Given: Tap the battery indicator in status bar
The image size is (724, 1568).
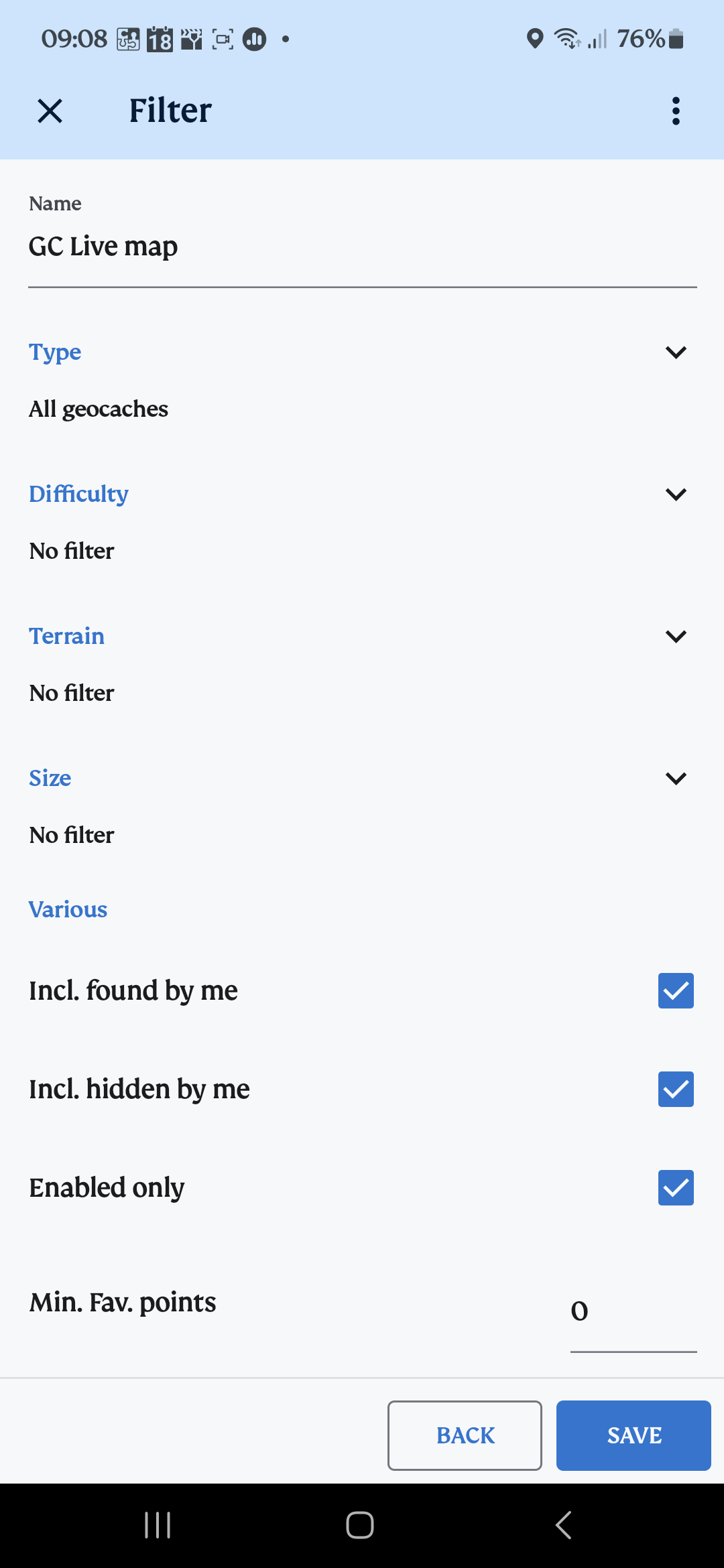Looking at the screenshot, I should coord(676,39).
